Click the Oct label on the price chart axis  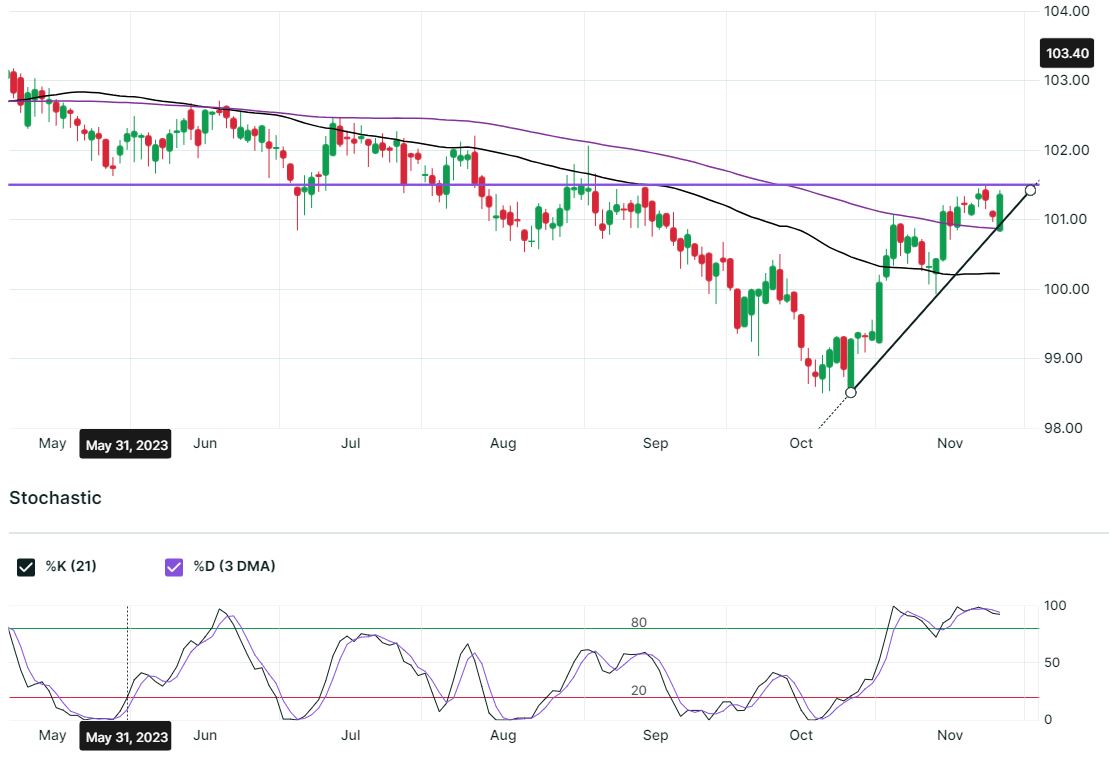pos(801,444)
